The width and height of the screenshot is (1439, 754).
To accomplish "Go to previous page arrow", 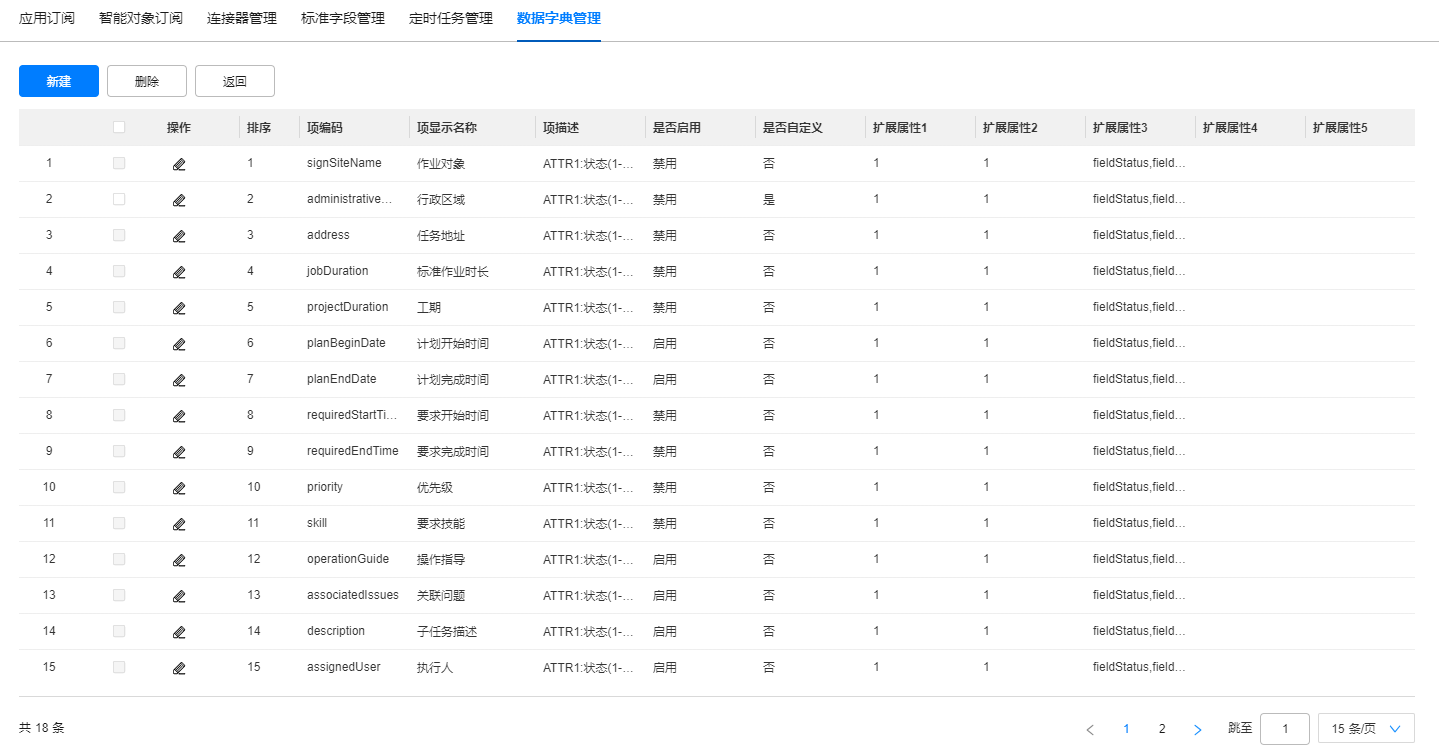I will point(1090,729).
